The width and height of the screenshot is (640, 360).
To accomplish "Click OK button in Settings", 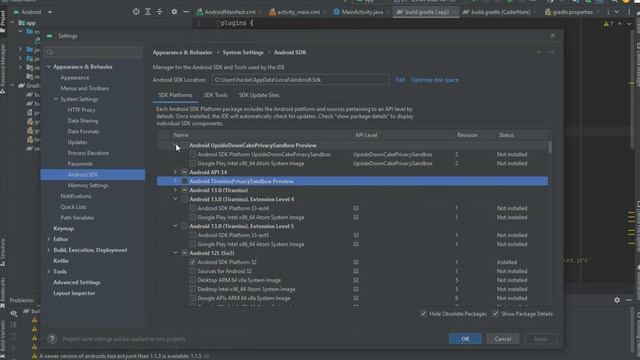I will point(465,339).
